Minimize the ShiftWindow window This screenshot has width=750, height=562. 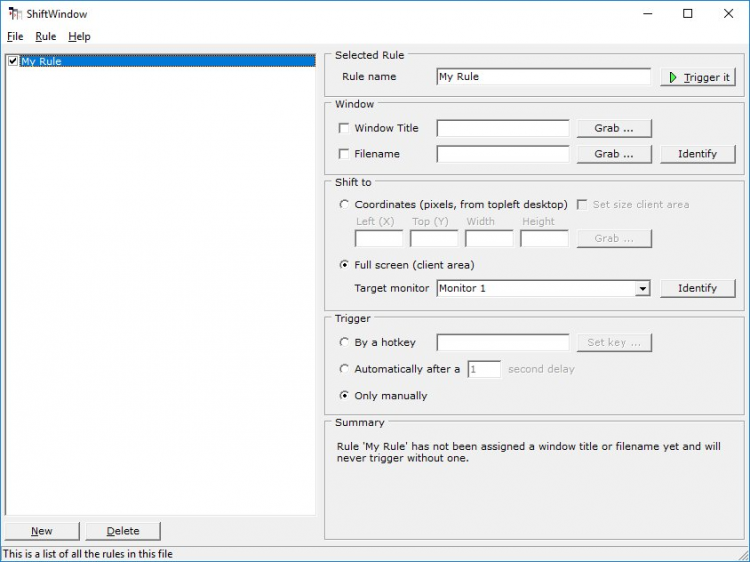648,13
